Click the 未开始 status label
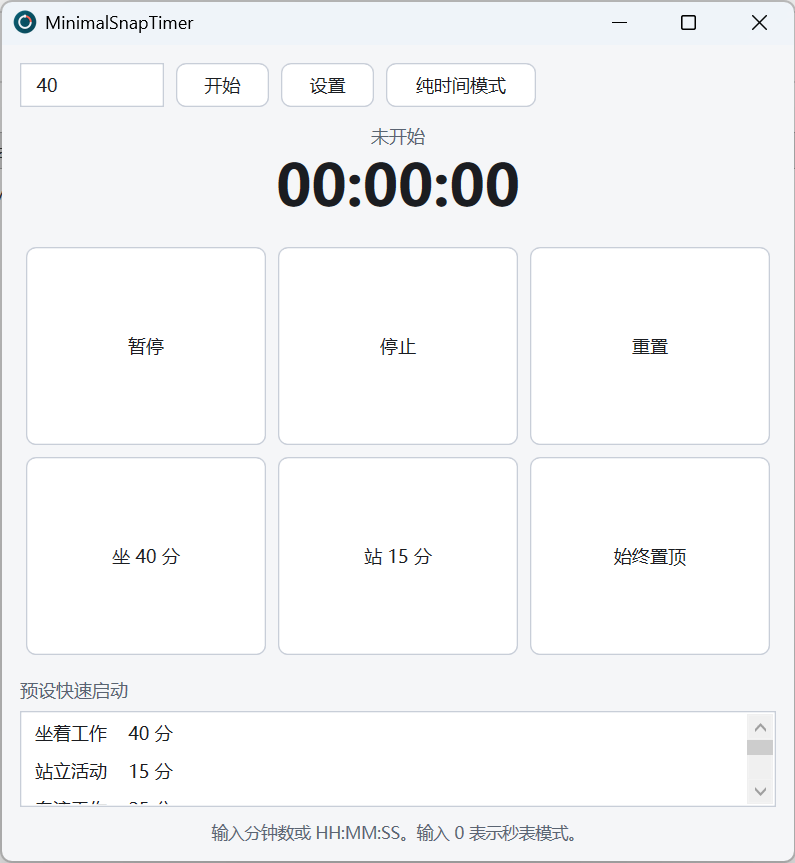Image resolution: width=795 pixels, height=863 pixels. (x=398, y=136)
